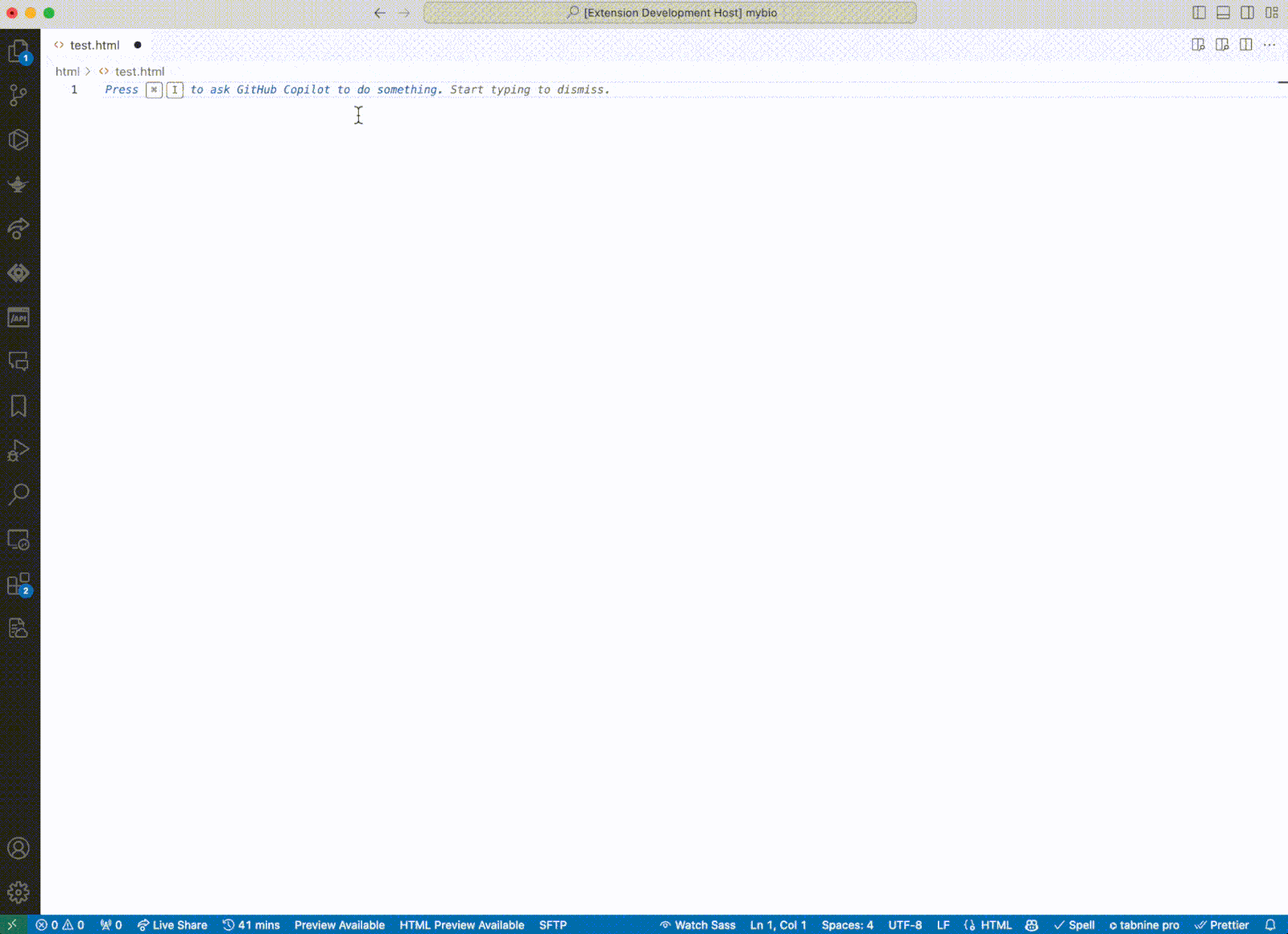Image resolution: width=1288 pixels, height=934 pixels.
Task: Click first preview icon in editor toolbar
Action: pos(1198,45)
